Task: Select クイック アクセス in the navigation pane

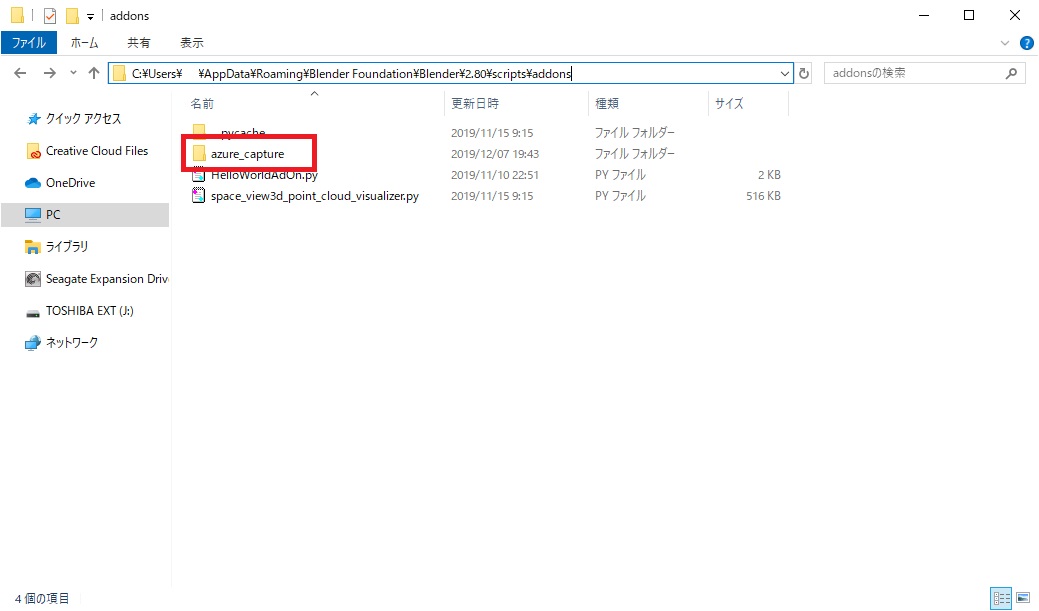Action: click(83, 119)
